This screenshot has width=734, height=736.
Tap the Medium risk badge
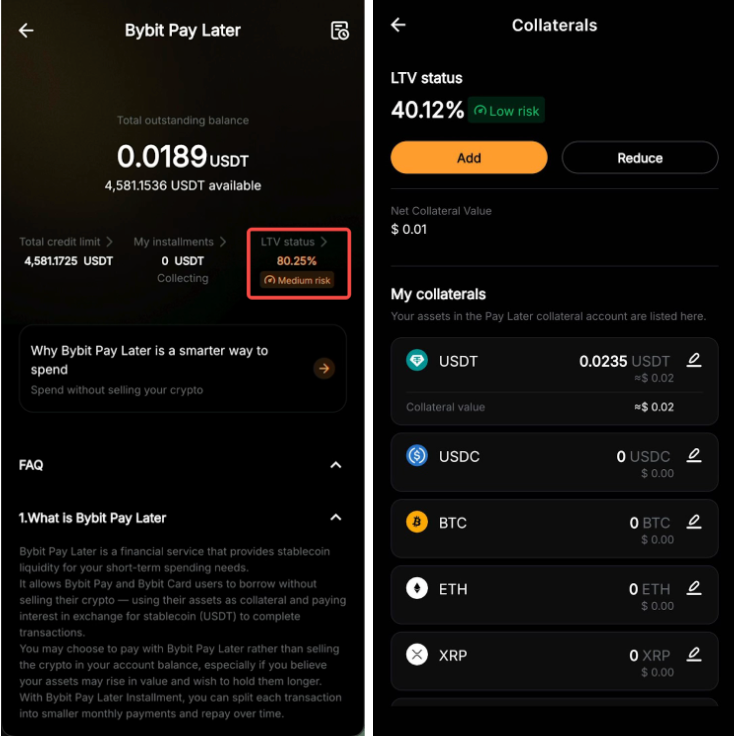(x=297, y=281)
